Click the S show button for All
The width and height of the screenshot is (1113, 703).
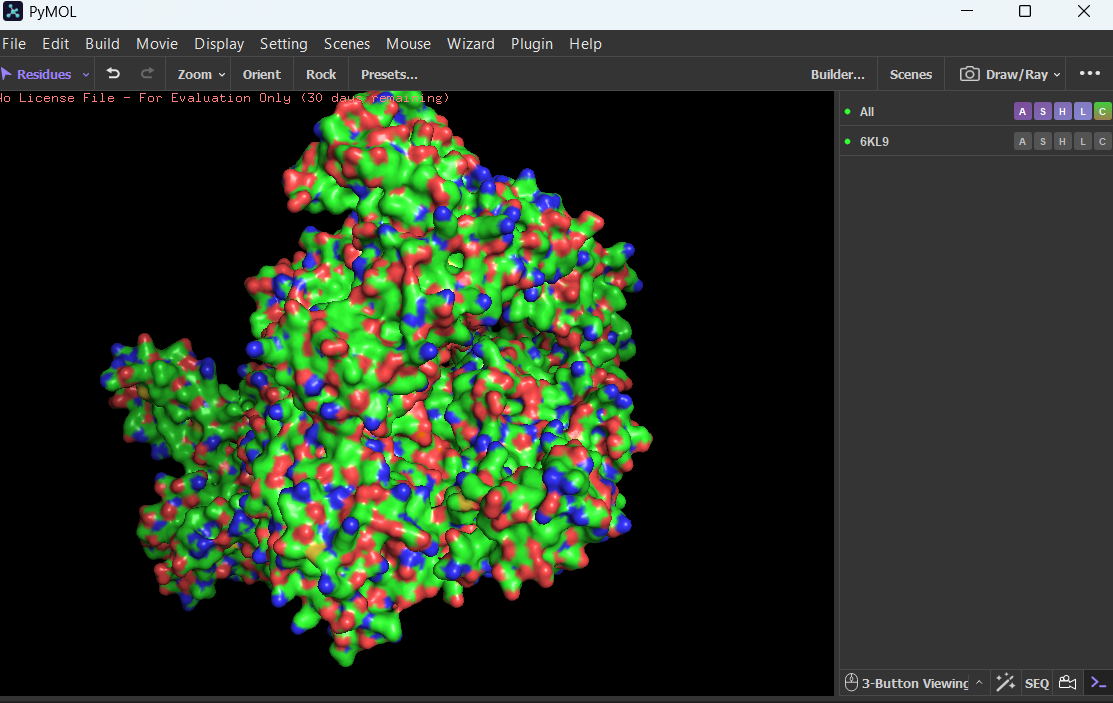[1042, 112]
